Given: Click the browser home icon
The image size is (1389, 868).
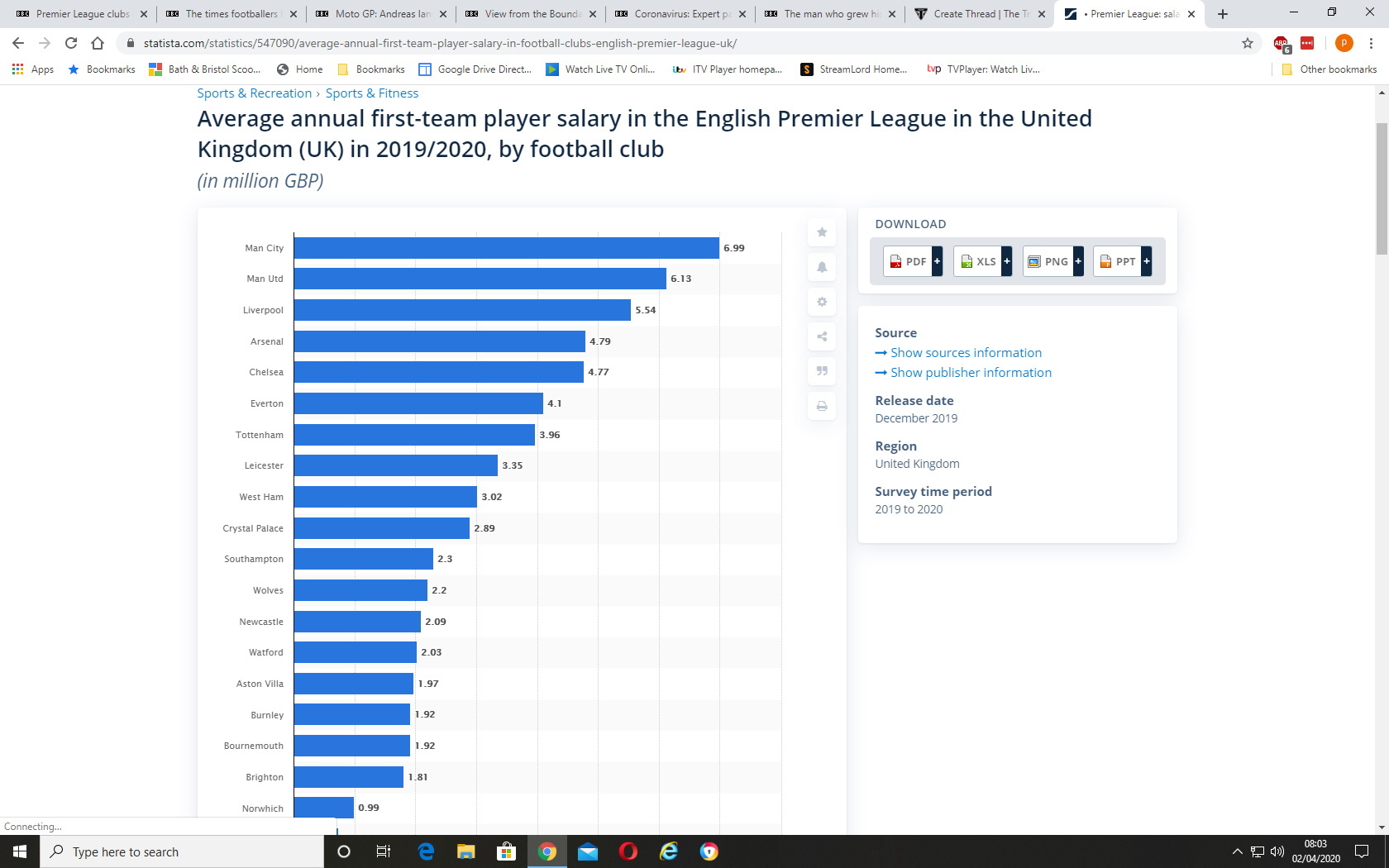Looking at the screenshot, I should [98, 43].
